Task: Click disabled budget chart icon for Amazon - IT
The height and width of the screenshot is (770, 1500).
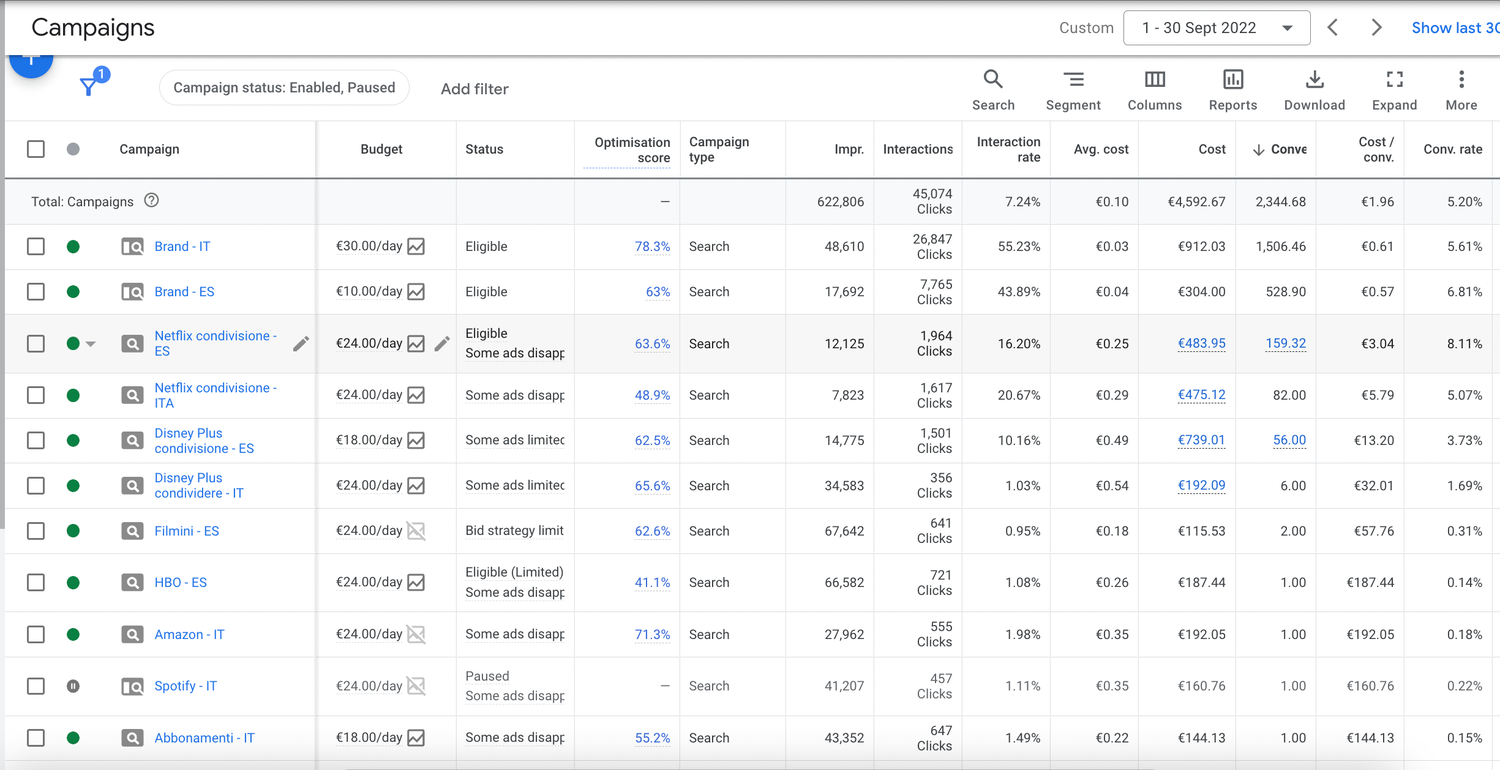Action: 416,634
